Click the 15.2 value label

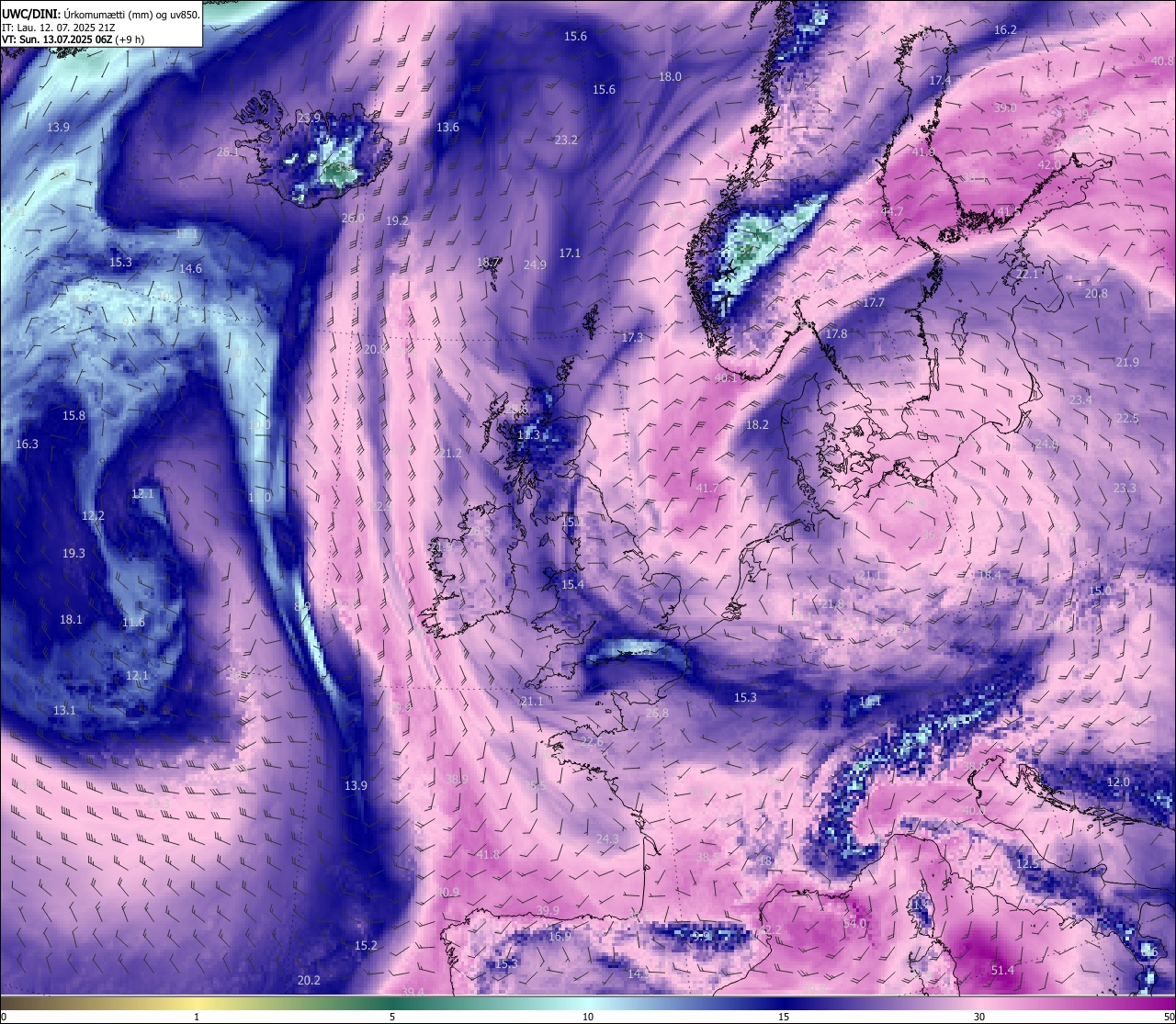point(366,946)
